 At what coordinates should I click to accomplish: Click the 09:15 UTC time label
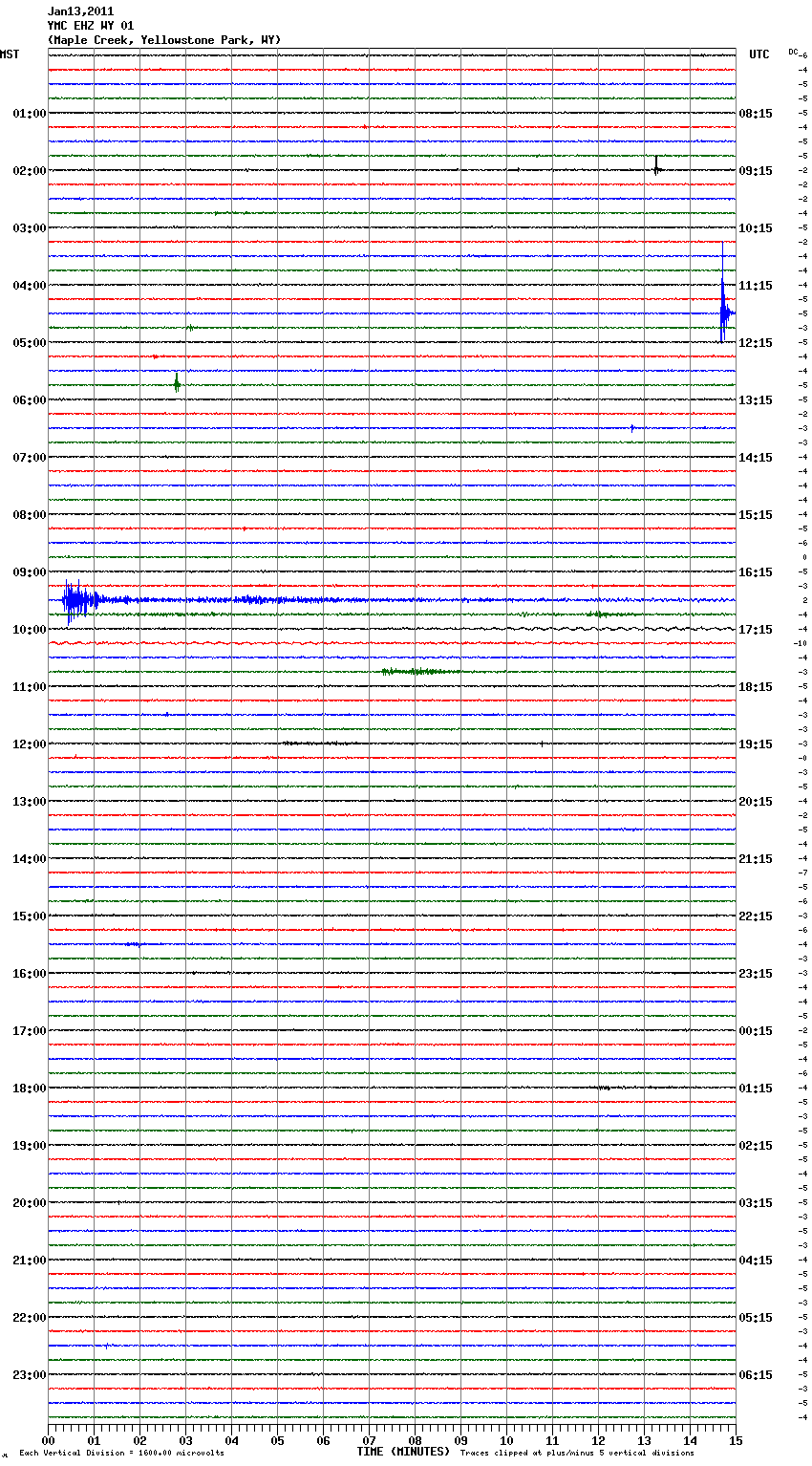(x=756, y=171)
